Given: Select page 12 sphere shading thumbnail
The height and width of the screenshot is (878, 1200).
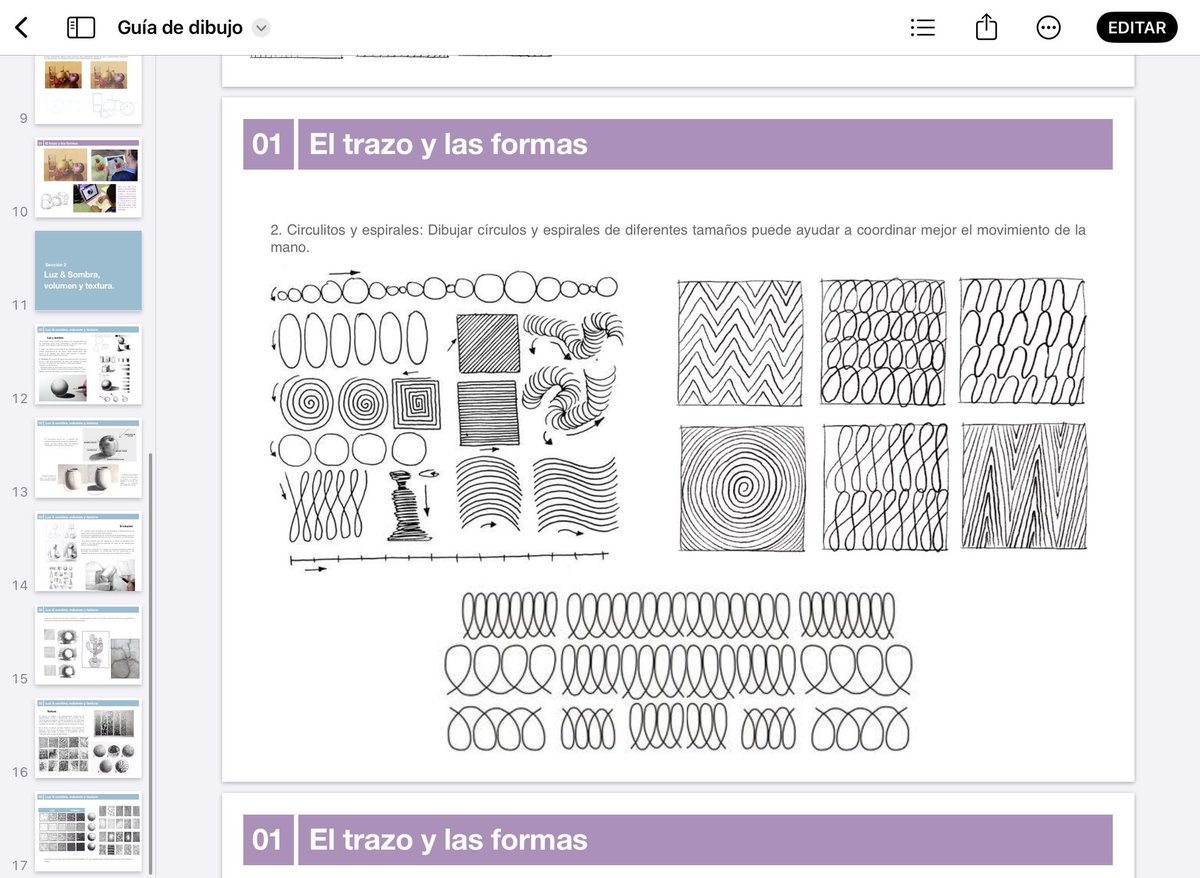Looking at the screenshot, I should click(x=88, y=365).
